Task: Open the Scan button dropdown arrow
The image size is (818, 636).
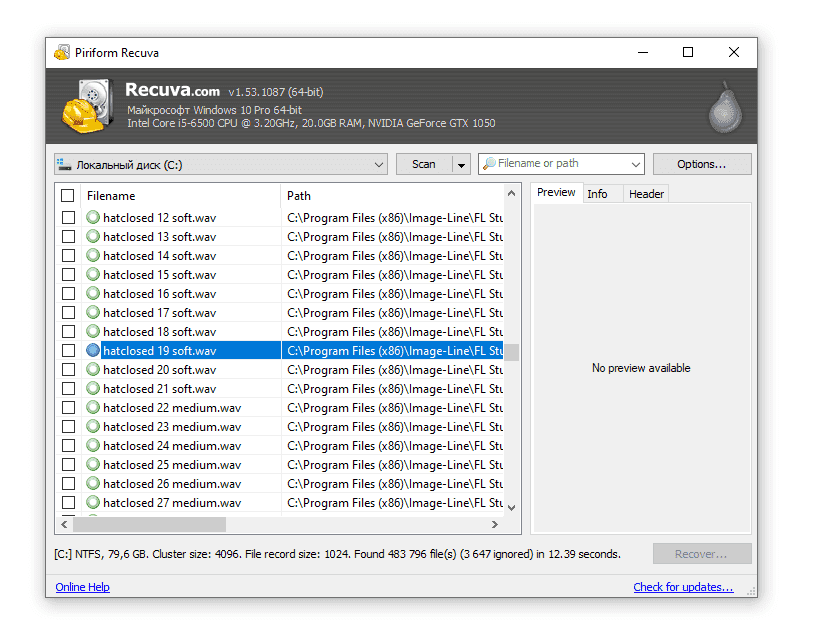Action: pos(461,164)
